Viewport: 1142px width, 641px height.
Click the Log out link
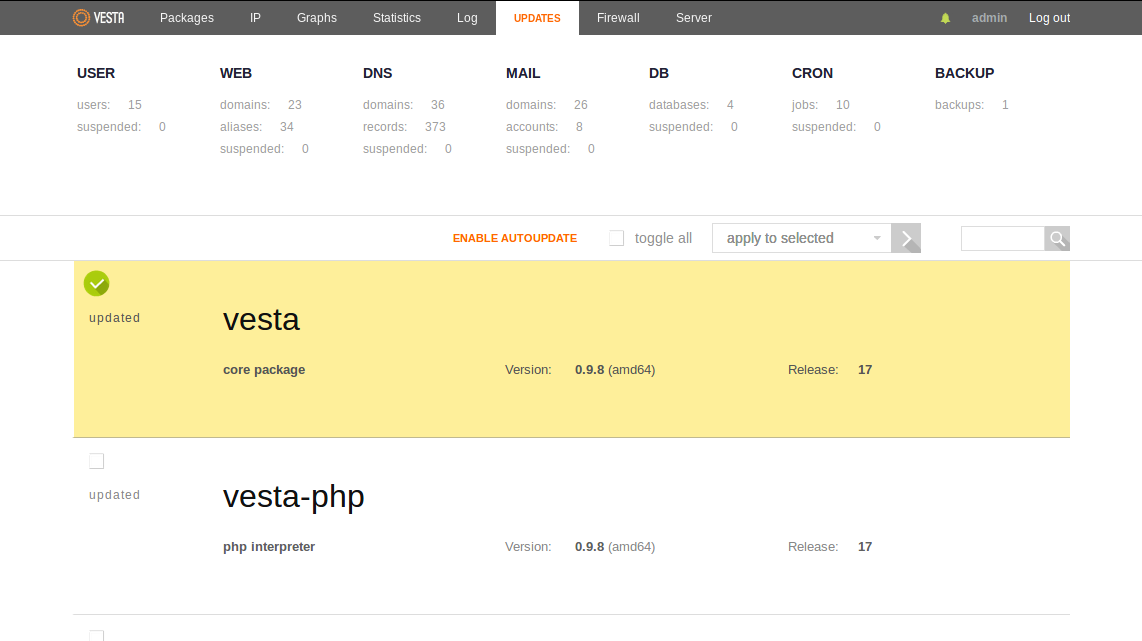[1049, 18]
